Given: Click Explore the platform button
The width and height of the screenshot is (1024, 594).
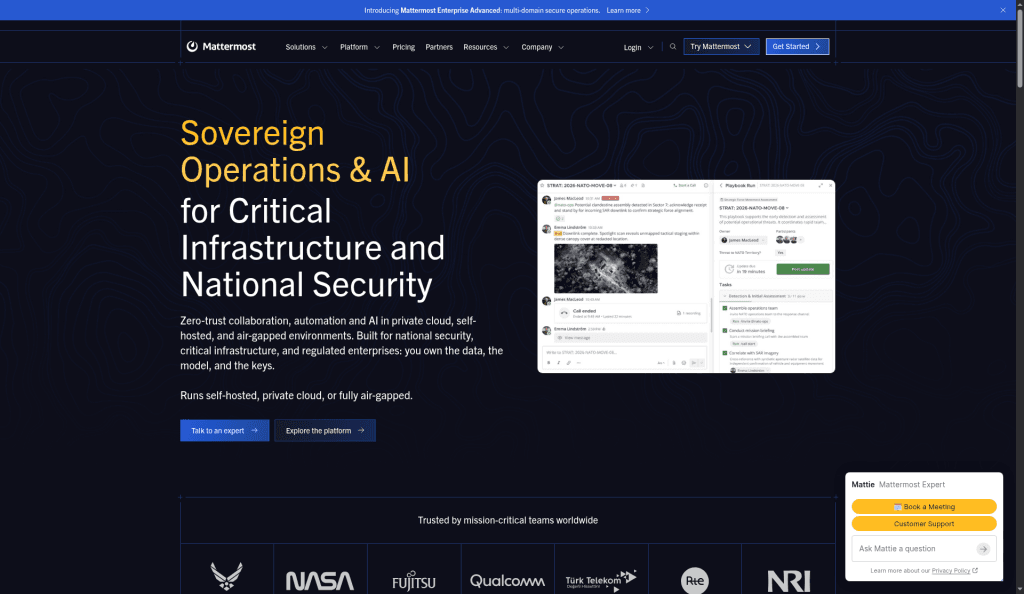Looking at the screenshot, I should pyautogui.click(x=325, y=430).
